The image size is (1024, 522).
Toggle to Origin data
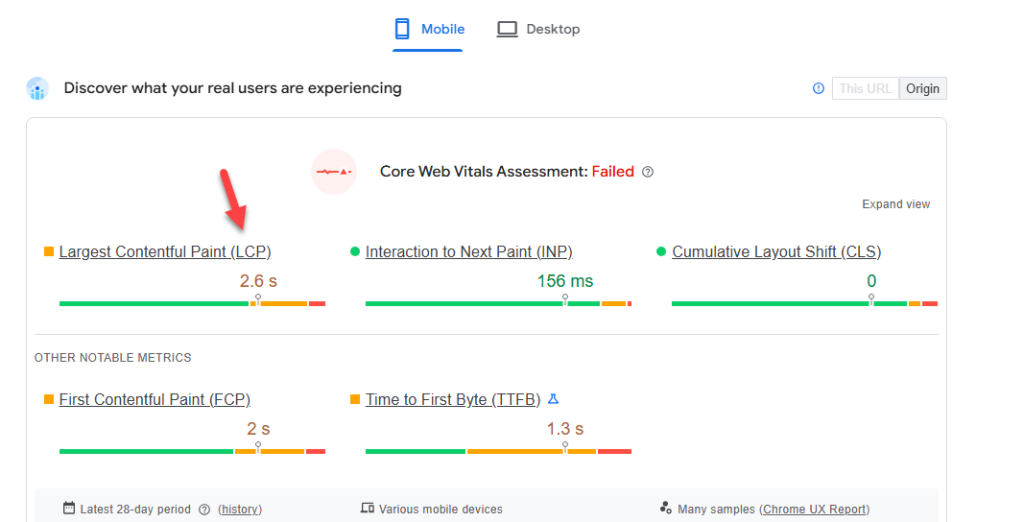(x=922, y=88)
